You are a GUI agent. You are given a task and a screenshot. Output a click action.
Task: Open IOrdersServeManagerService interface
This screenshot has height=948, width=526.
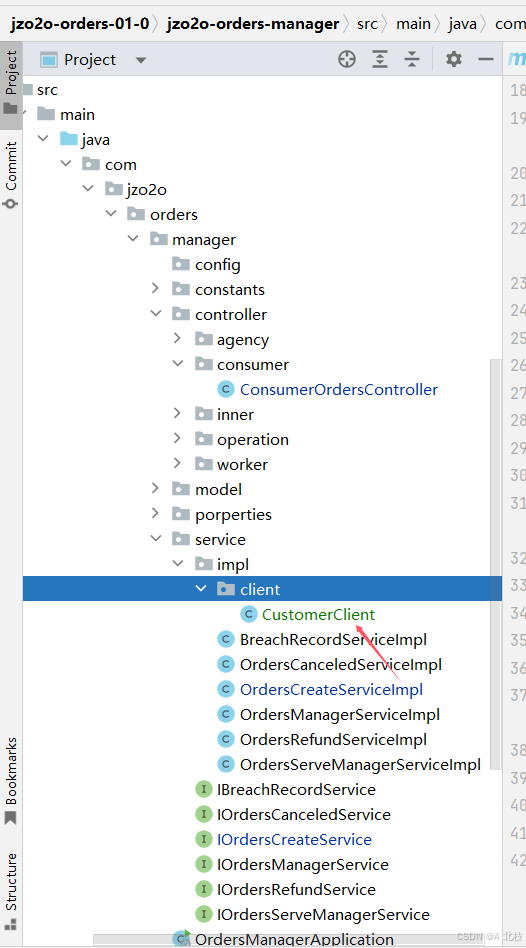click(323, 915)
